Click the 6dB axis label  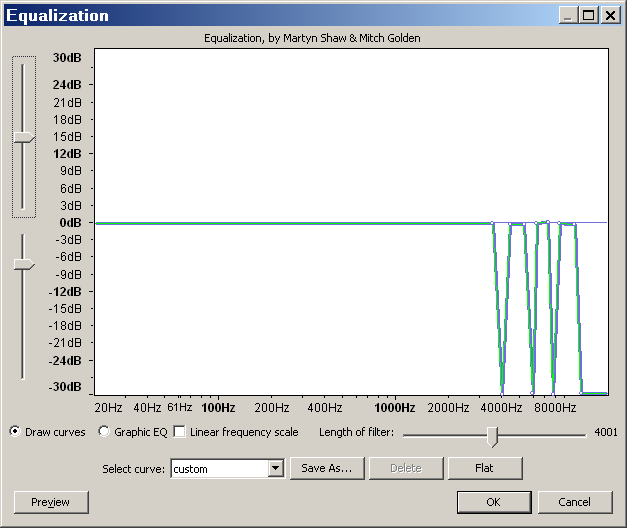pyautogui.click(x=71, y=188)
